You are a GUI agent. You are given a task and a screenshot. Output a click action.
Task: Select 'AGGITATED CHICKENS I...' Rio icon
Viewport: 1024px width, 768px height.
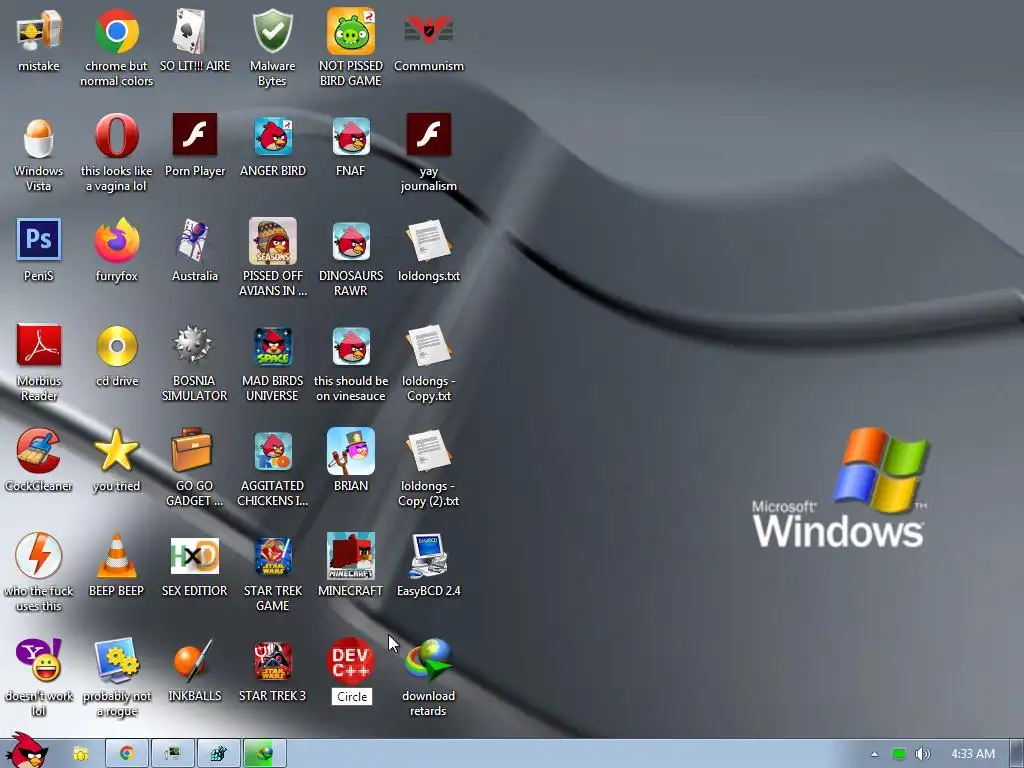coord(272,451)
